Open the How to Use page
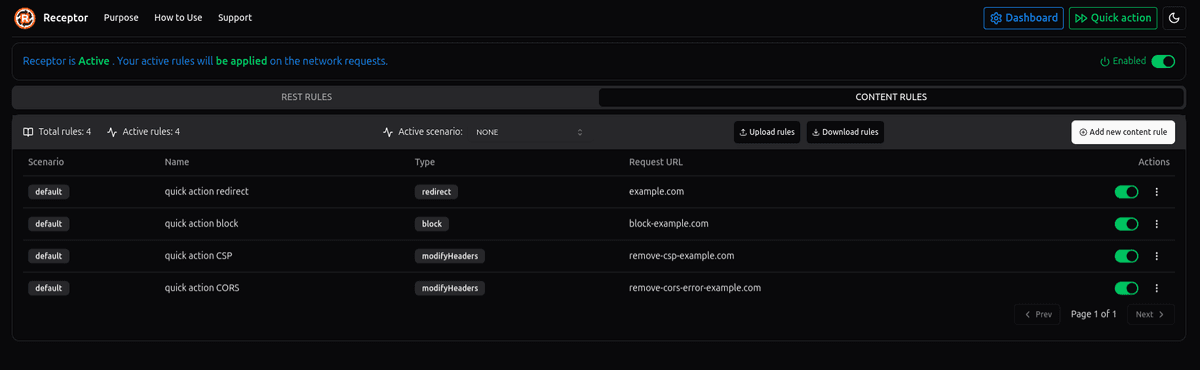This screenshot has width=1200, height=370. (x=179, y=18)
